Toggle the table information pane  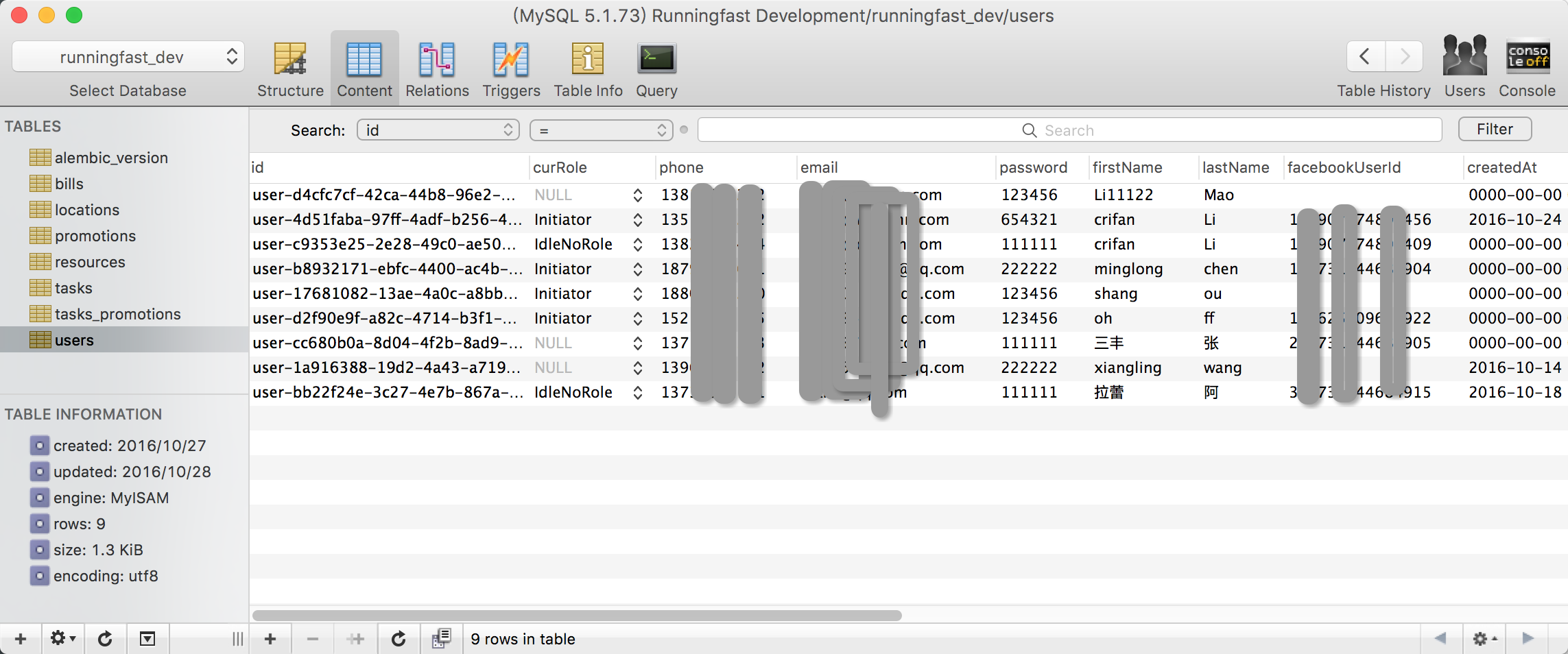click(x=147, y=639)
